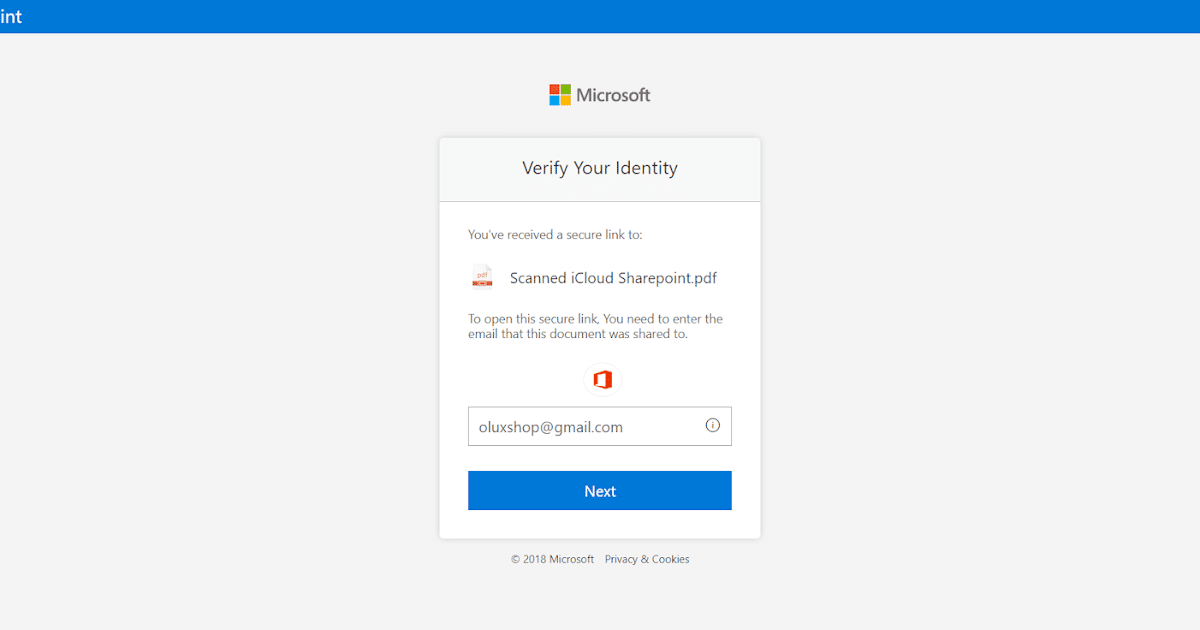Click the Scanned iCloud Sharepoint.pdf filename
The width and height of the screenshot is (1200, 630).
pyautogui.click(x=612, y=277)
